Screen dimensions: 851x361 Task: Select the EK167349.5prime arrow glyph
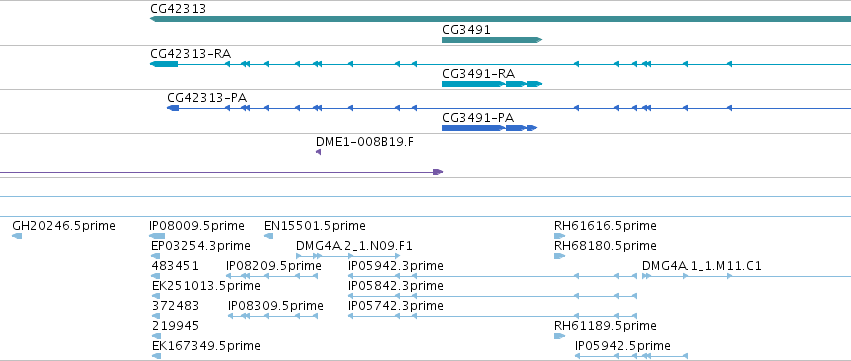click(x=156, y=356)
